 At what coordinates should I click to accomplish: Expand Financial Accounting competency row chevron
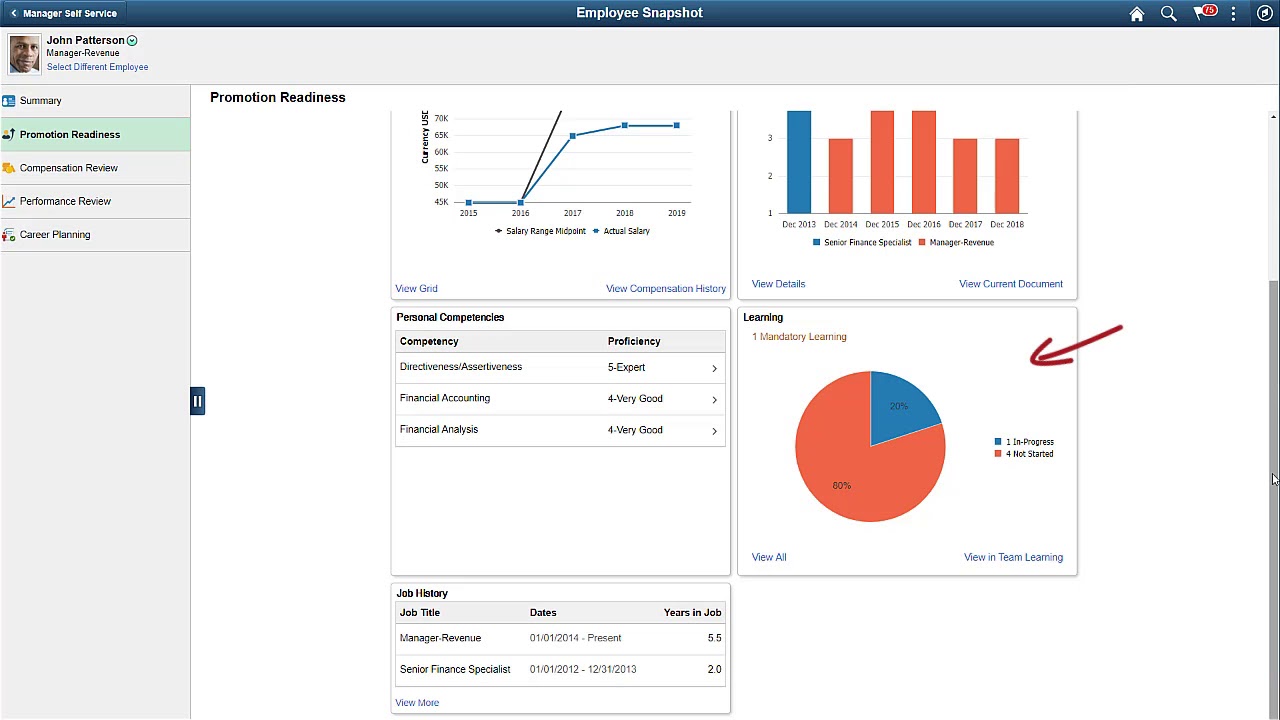click(x=714, y=399)
